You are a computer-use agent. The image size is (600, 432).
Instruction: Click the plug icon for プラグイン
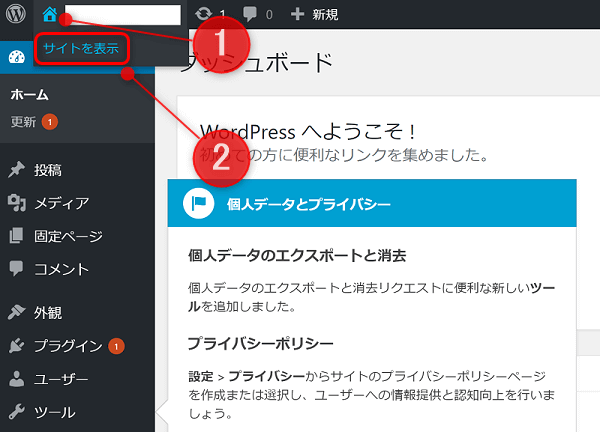tap(16, 346)
